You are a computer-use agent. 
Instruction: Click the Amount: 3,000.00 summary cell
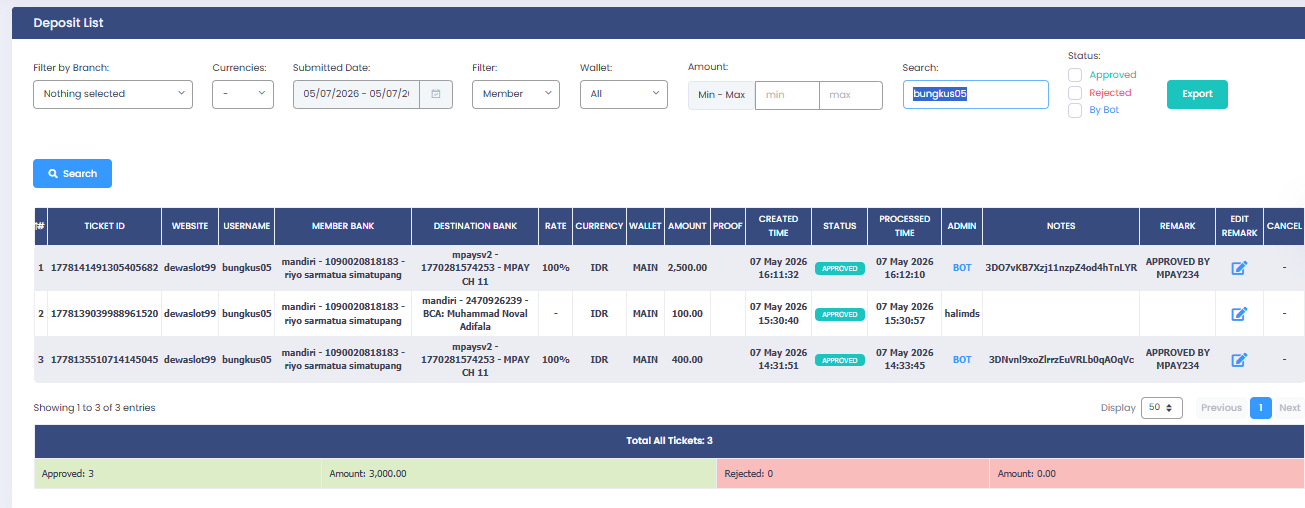click(519, 474)
